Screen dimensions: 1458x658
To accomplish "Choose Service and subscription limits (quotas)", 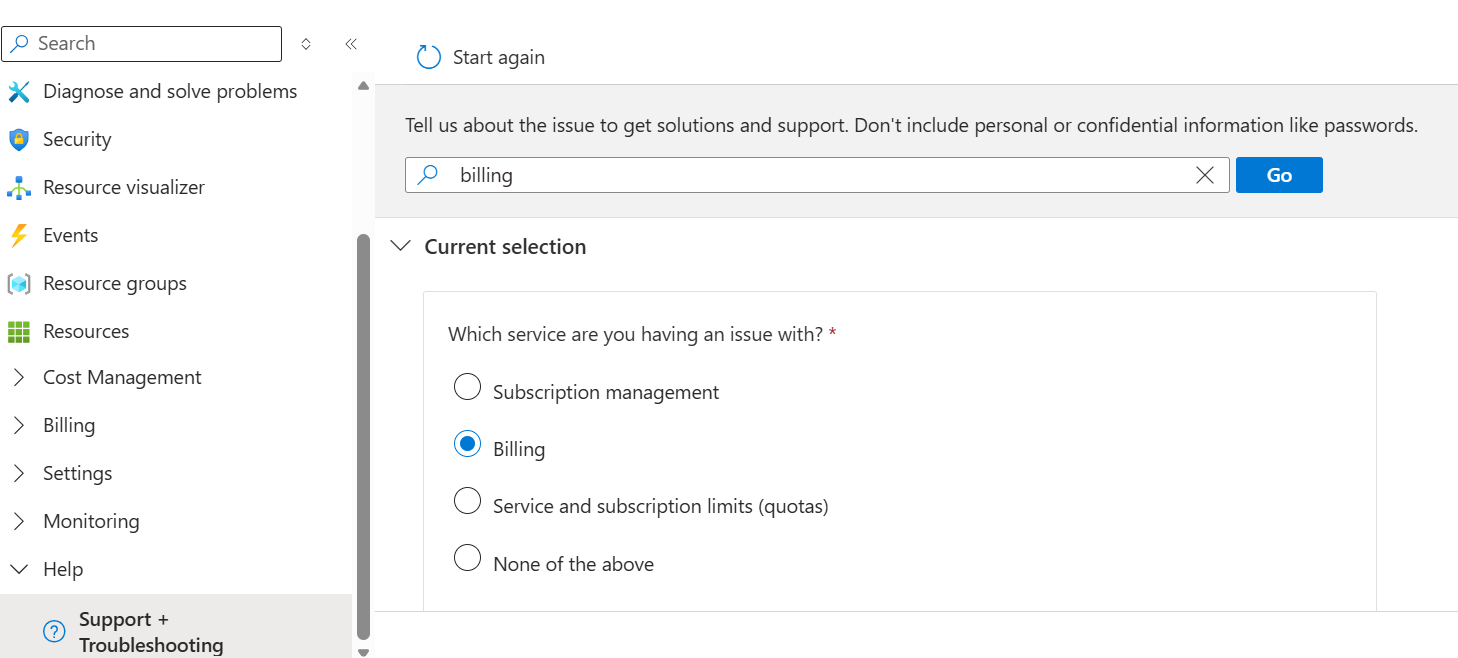I will (x=467, y=501).
